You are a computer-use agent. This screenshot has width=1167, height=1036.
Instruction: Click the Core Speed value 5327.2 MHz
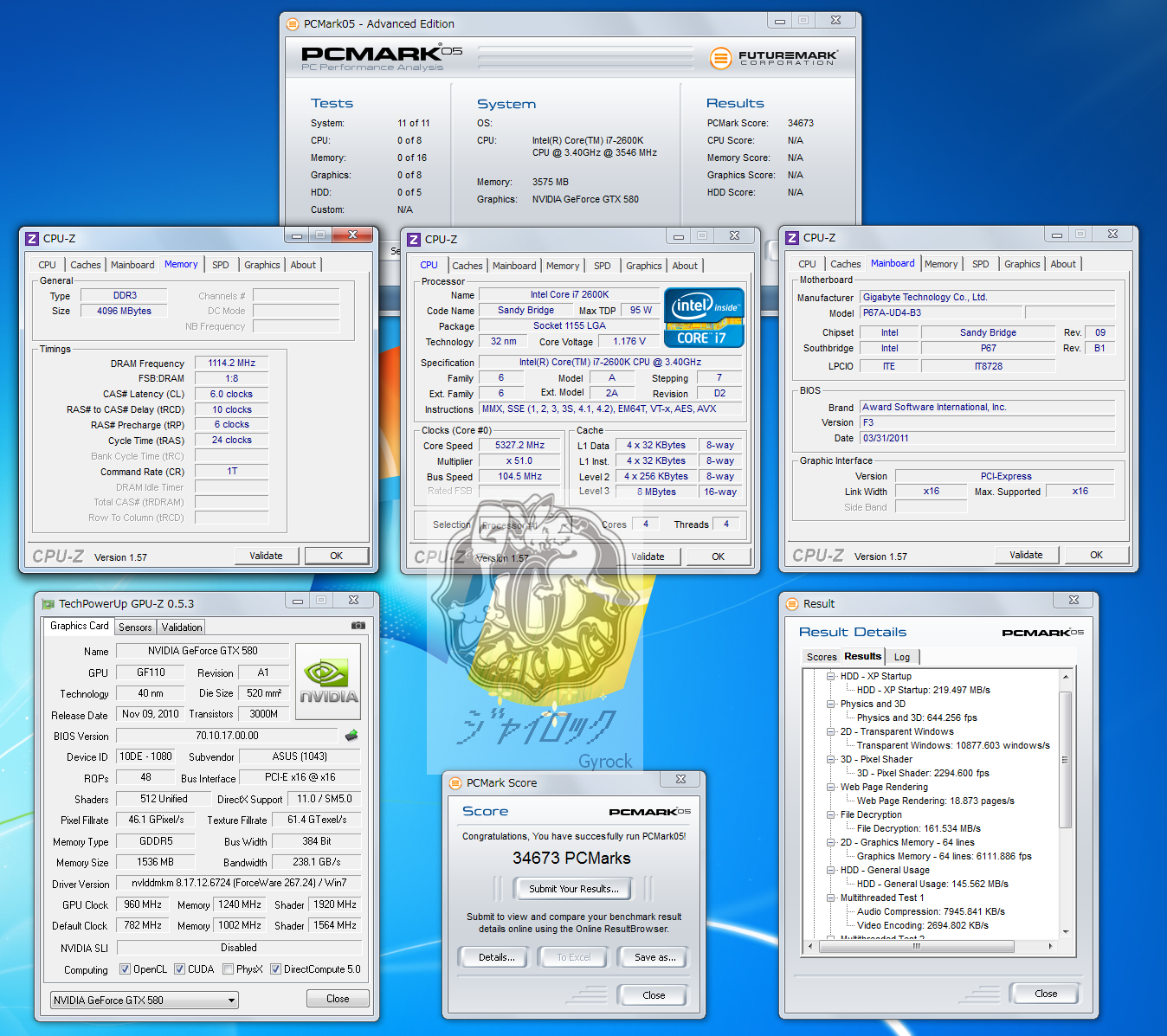click(x=519, y=446)
